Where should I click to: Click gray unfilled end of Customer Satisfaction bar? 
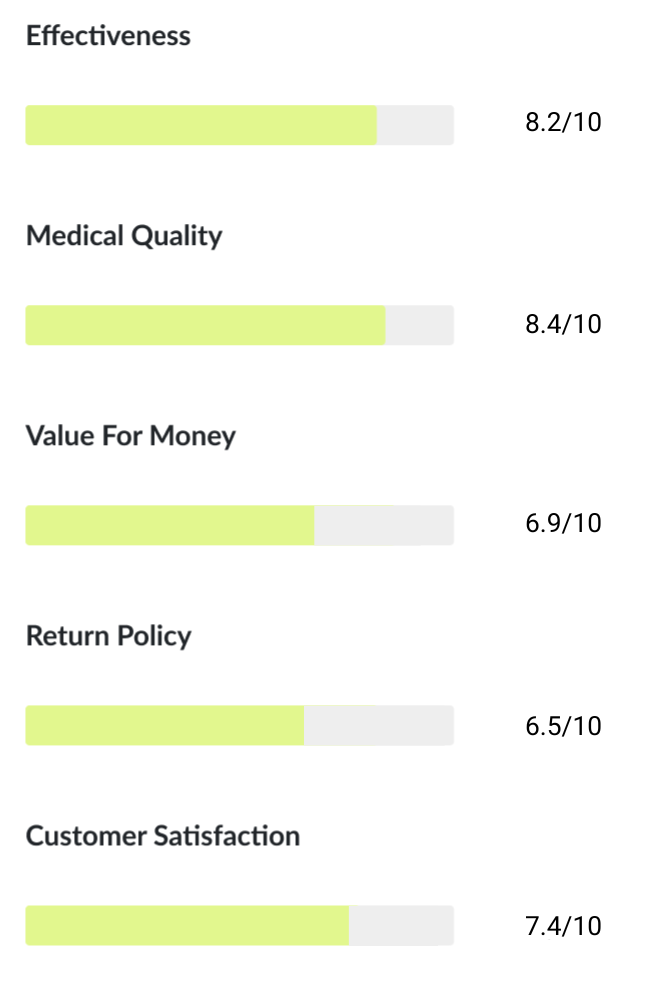pos(401,925)
